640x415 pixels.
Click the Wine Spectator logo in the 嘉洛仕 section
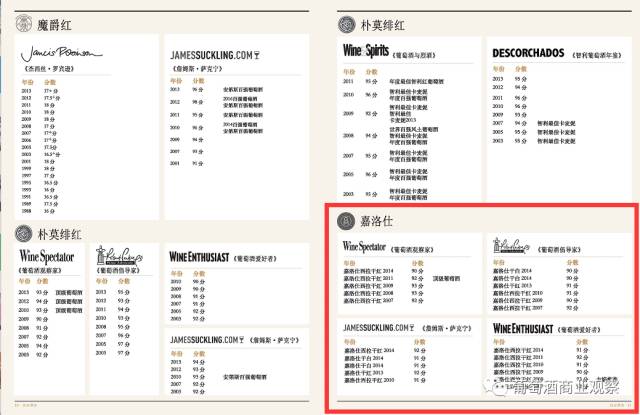pyautogui.click(x=364, y=246)
